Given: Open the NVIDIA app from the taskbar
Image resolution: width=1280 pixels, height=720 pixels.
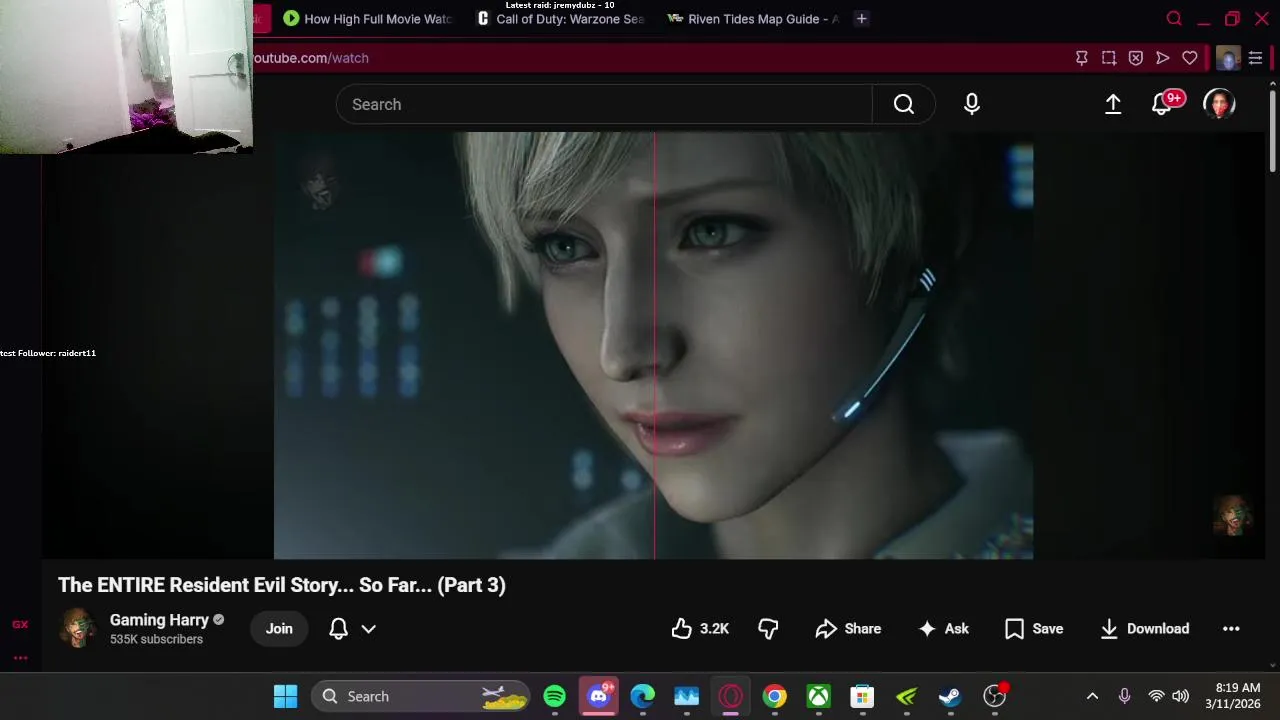Looking at the screenshot, I should pos(906,696).
